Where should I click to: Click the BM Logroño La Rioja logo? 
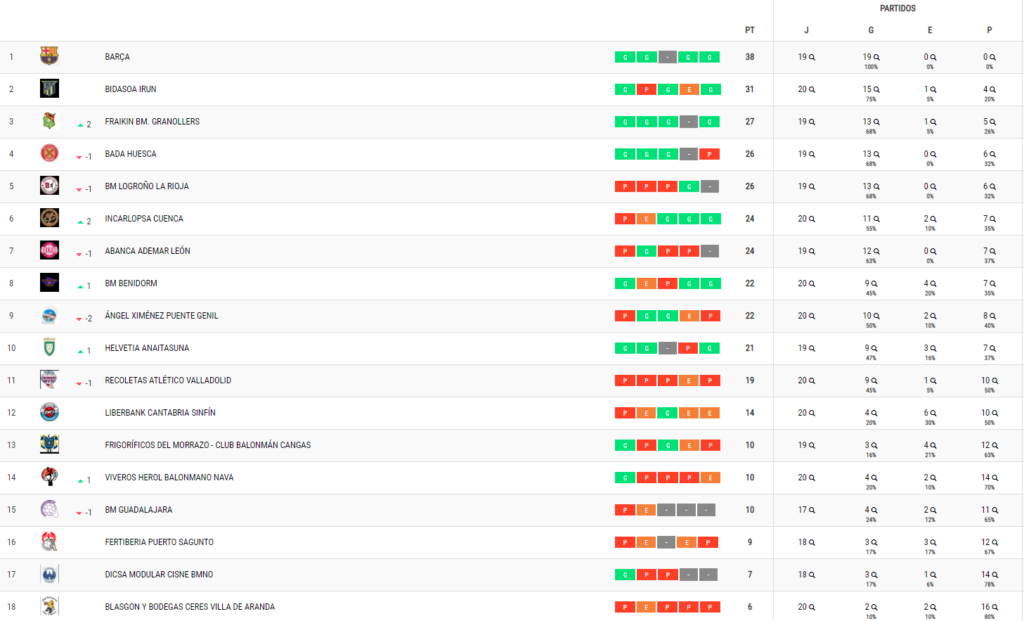coord(49,185)
